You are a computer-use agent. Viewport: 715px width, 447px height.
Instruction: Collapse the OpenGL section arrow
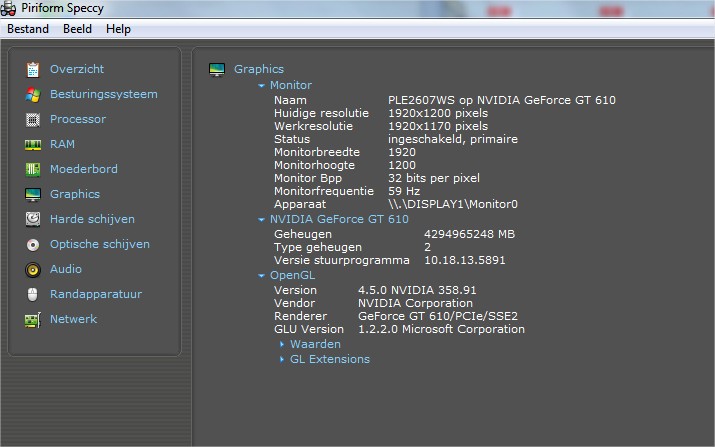261,275
